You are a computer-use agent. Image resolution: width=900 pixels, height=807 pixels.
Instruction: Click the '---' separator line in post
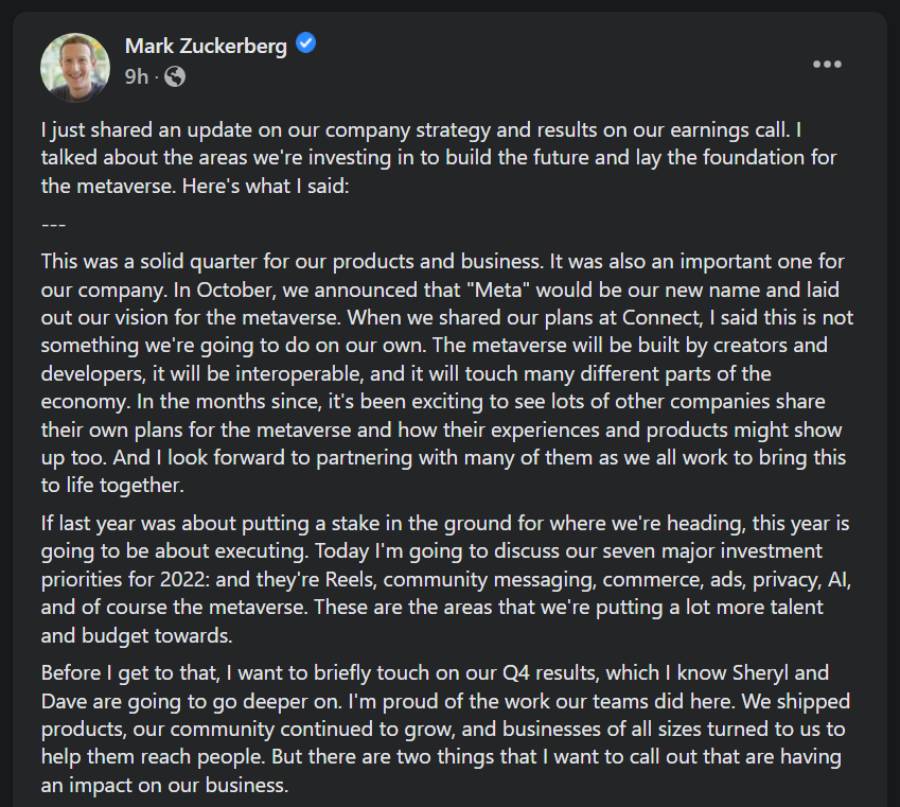53,224
